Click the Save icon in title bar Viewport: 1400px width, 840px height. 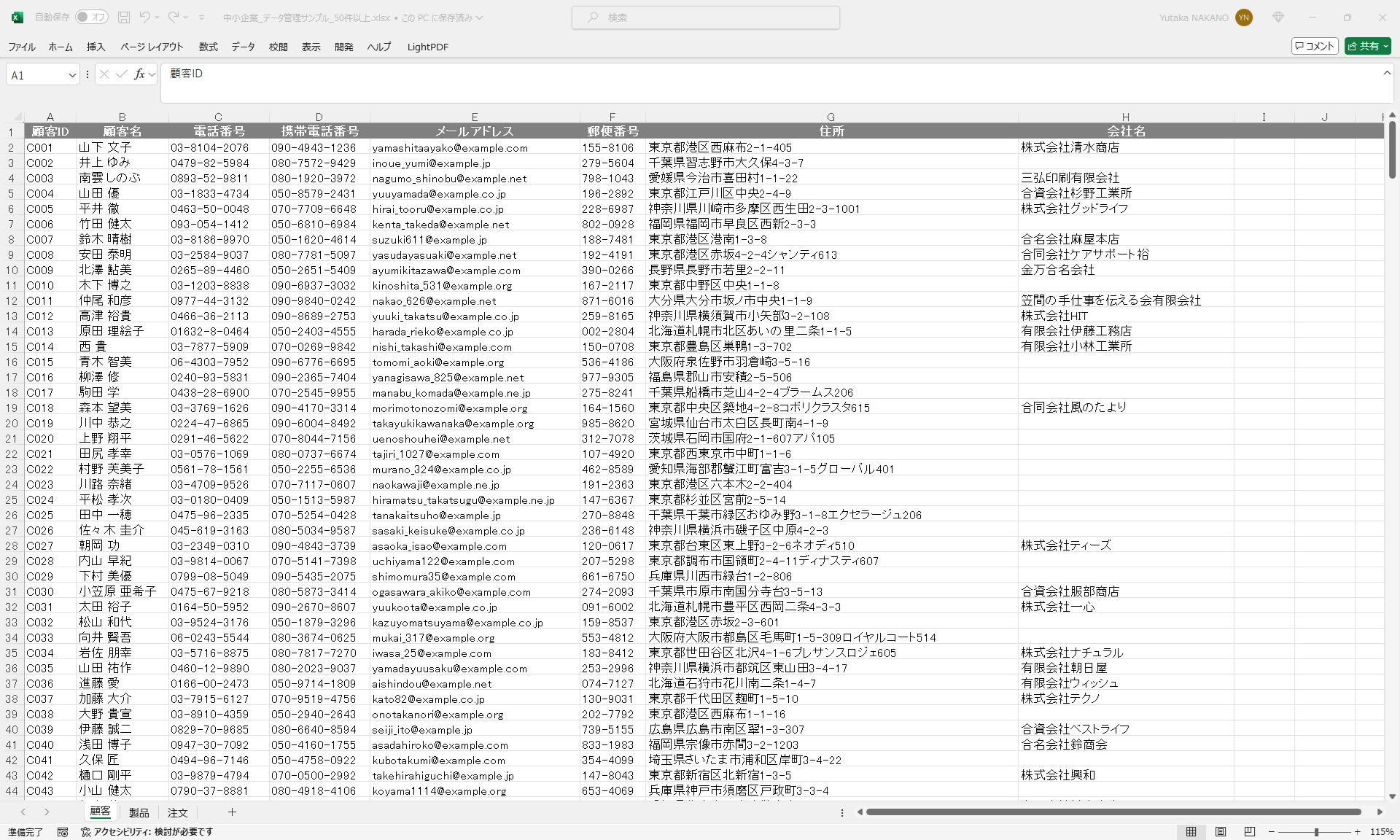(x=124, y=17)
